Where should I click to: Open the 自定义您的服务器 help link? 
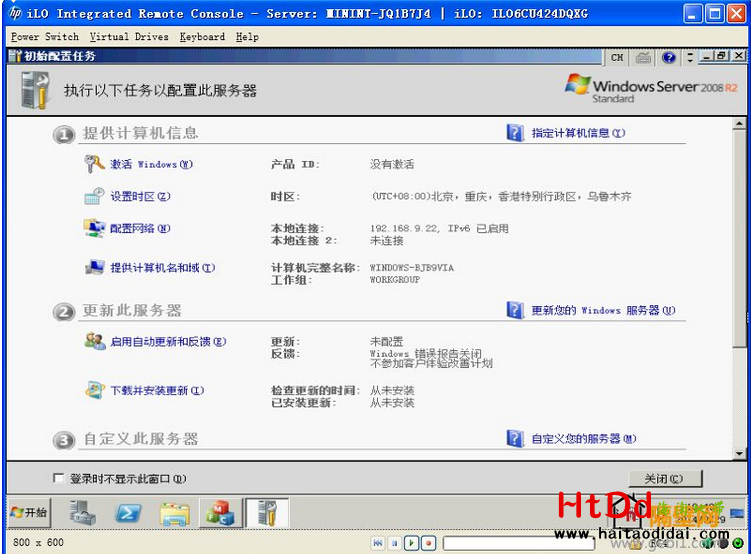coord(584,439)
